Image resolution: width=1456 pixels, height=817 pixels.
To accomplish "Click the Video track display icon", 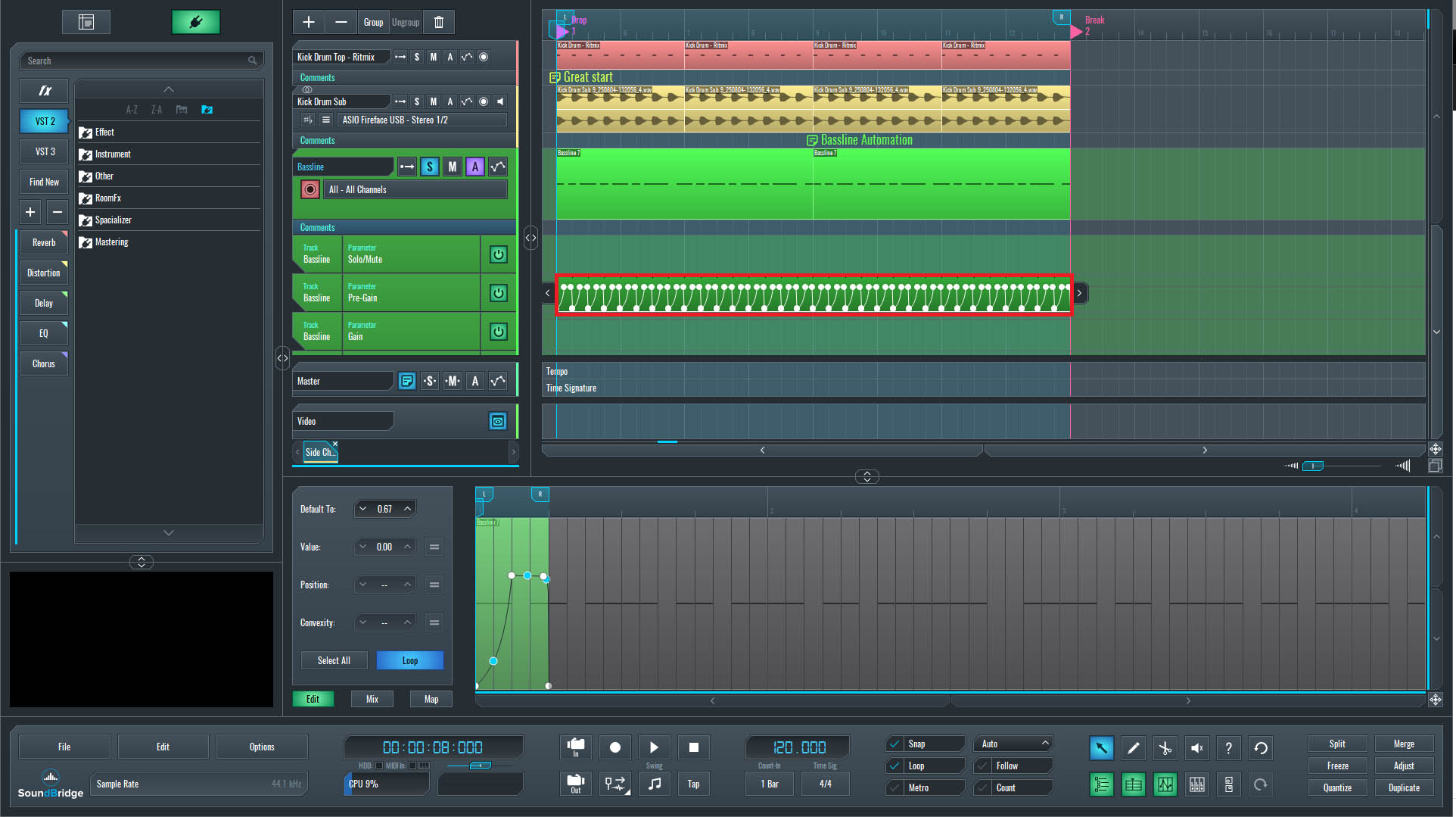I will tap(498, 421).
